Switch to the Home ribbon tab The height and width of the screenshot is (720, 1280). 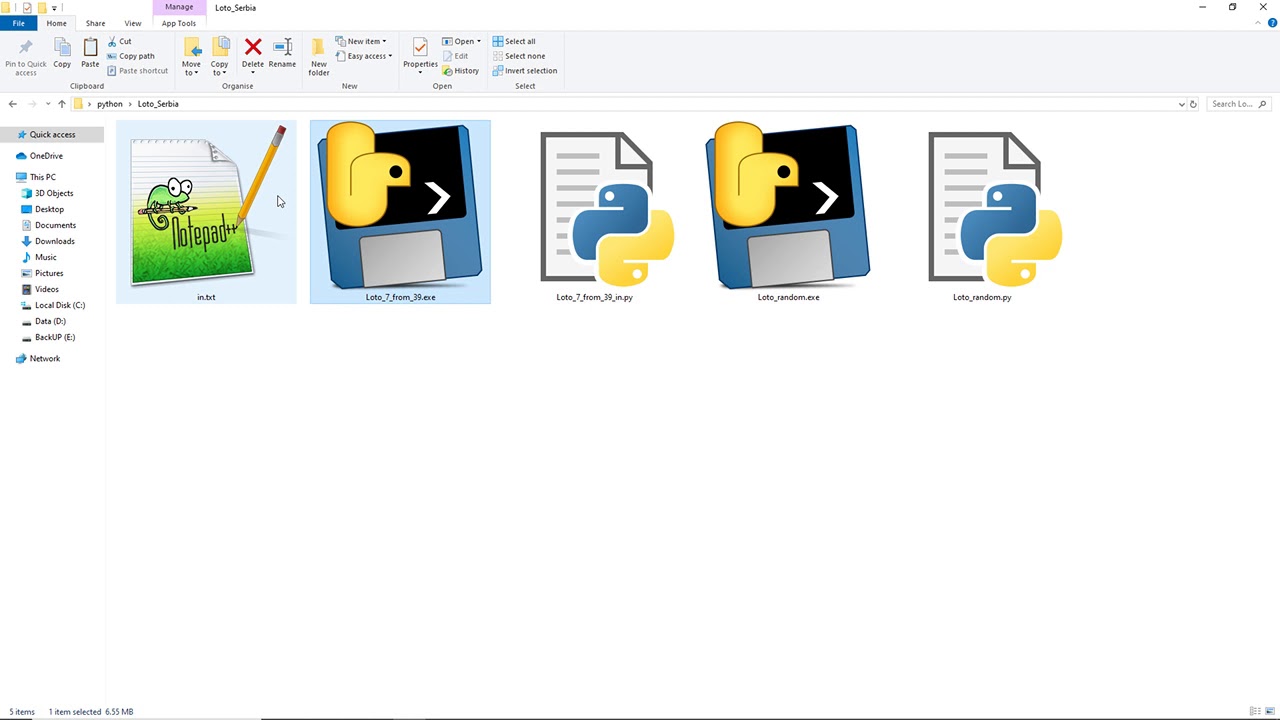tap(57, 23)
